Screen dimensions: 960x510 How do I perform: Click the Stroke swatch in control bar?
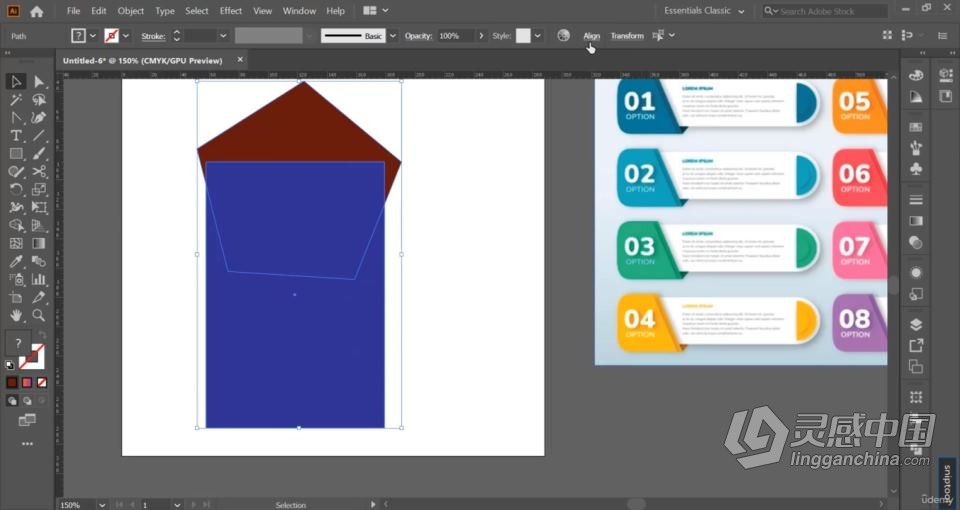111,36
